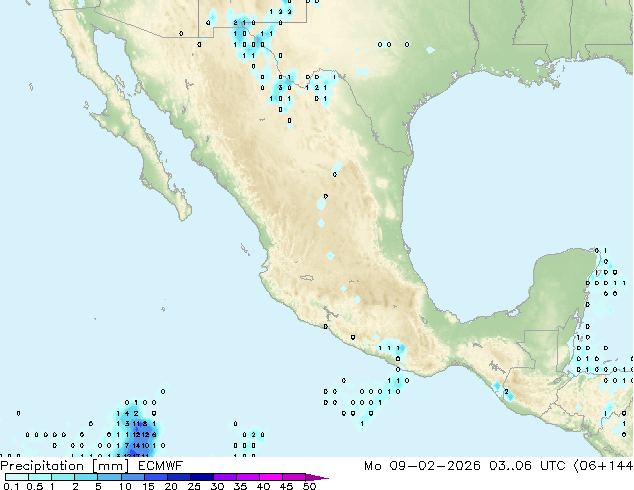Screen dimensions: 634x490
Task: Click the 35–40 mm legend color swatch
Action: pos(247,477)
